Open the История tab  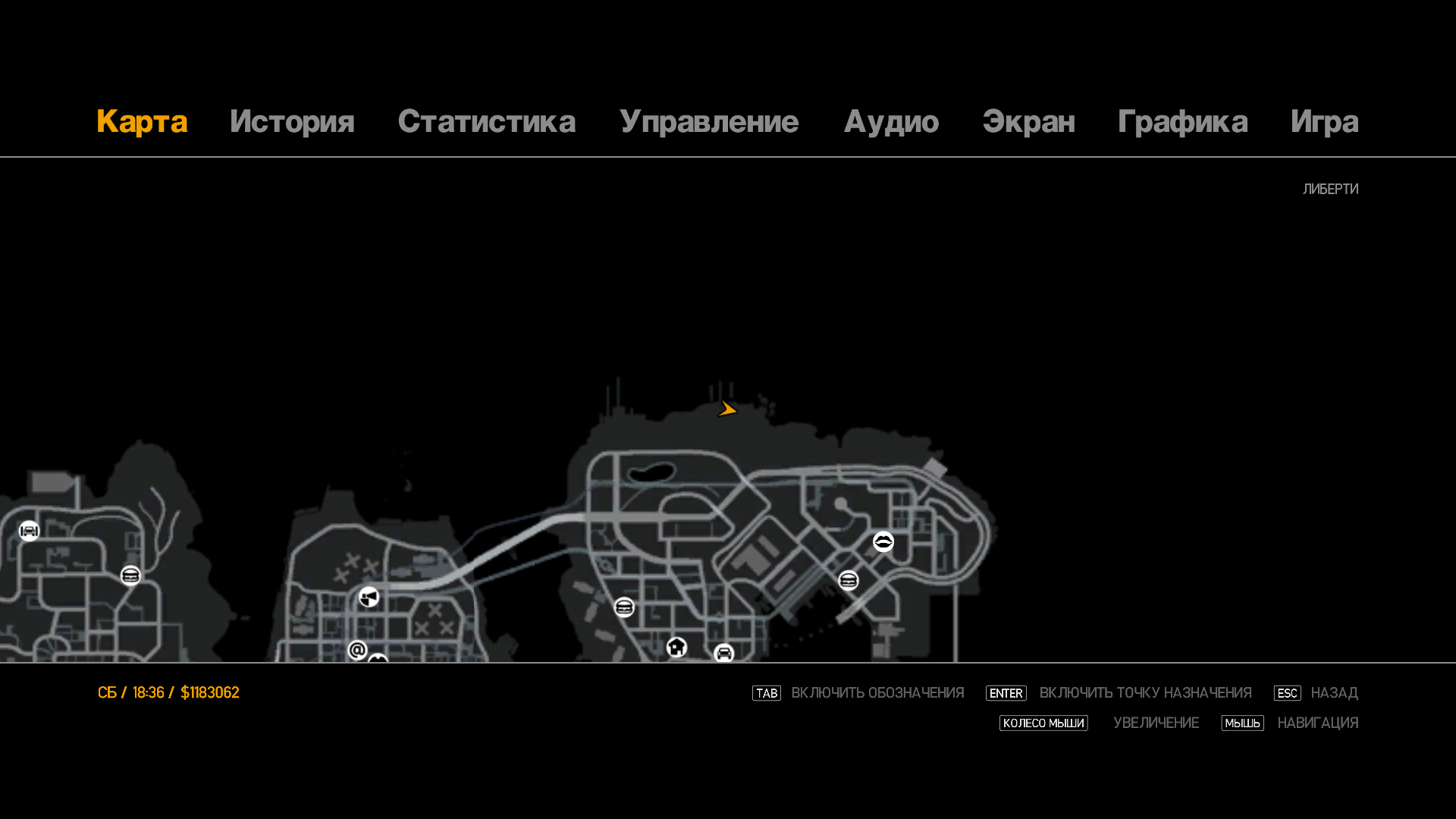tap(292, 121)
